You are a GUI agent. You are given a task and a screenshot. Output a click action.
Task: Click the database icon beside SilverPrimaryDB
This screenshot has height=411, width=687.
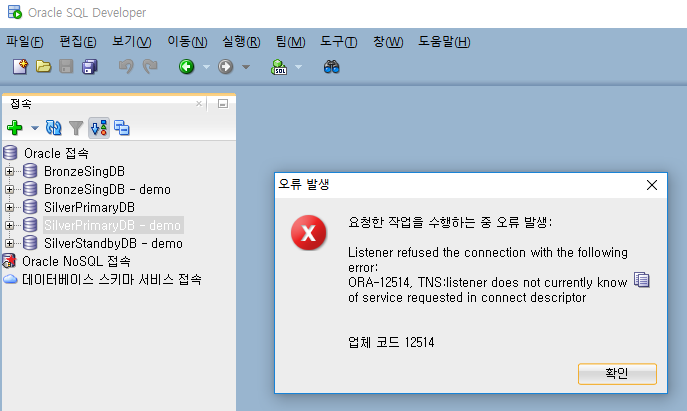pos(30,207)
